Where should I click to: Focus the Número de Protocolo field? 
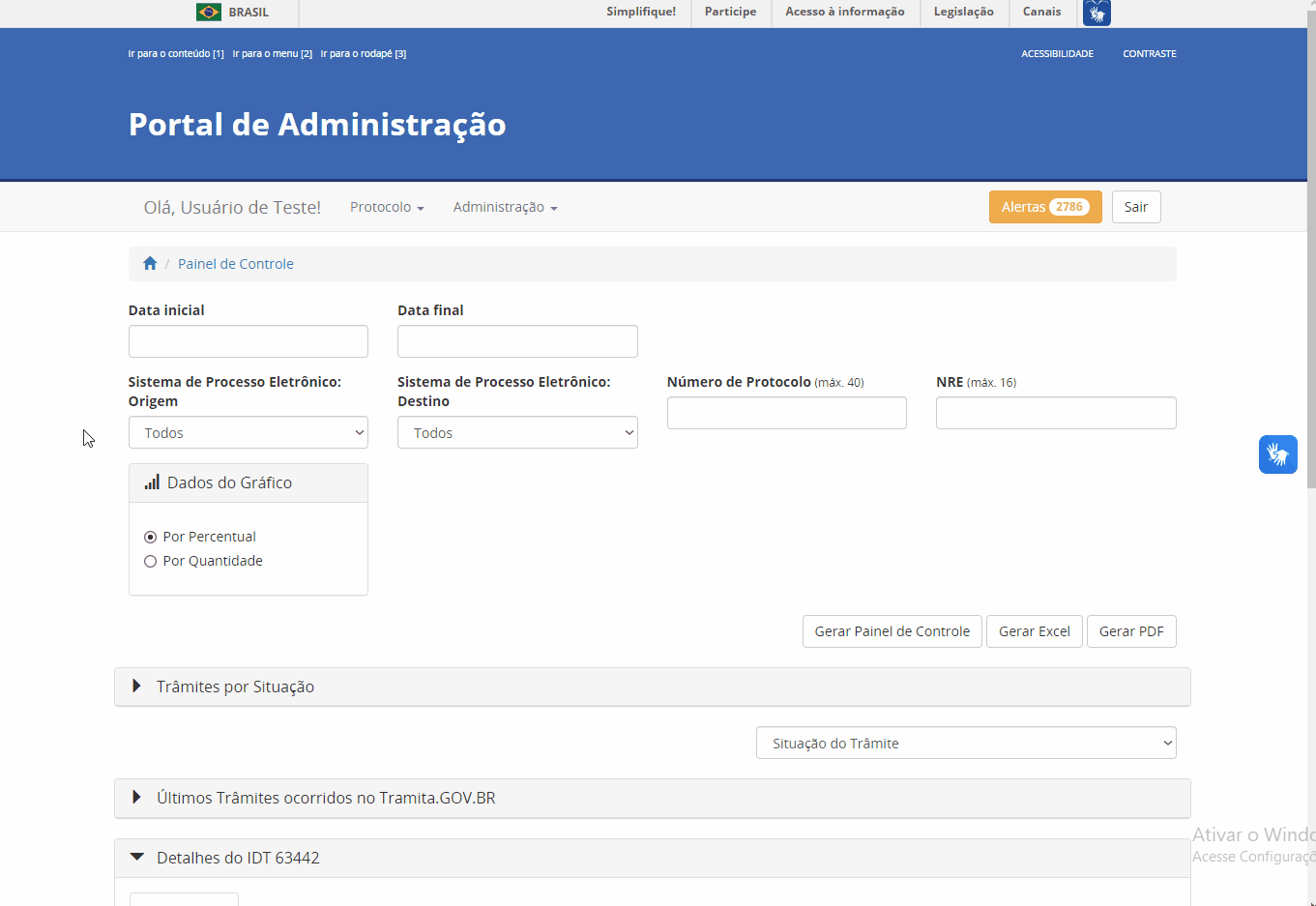tap(787, 413)
